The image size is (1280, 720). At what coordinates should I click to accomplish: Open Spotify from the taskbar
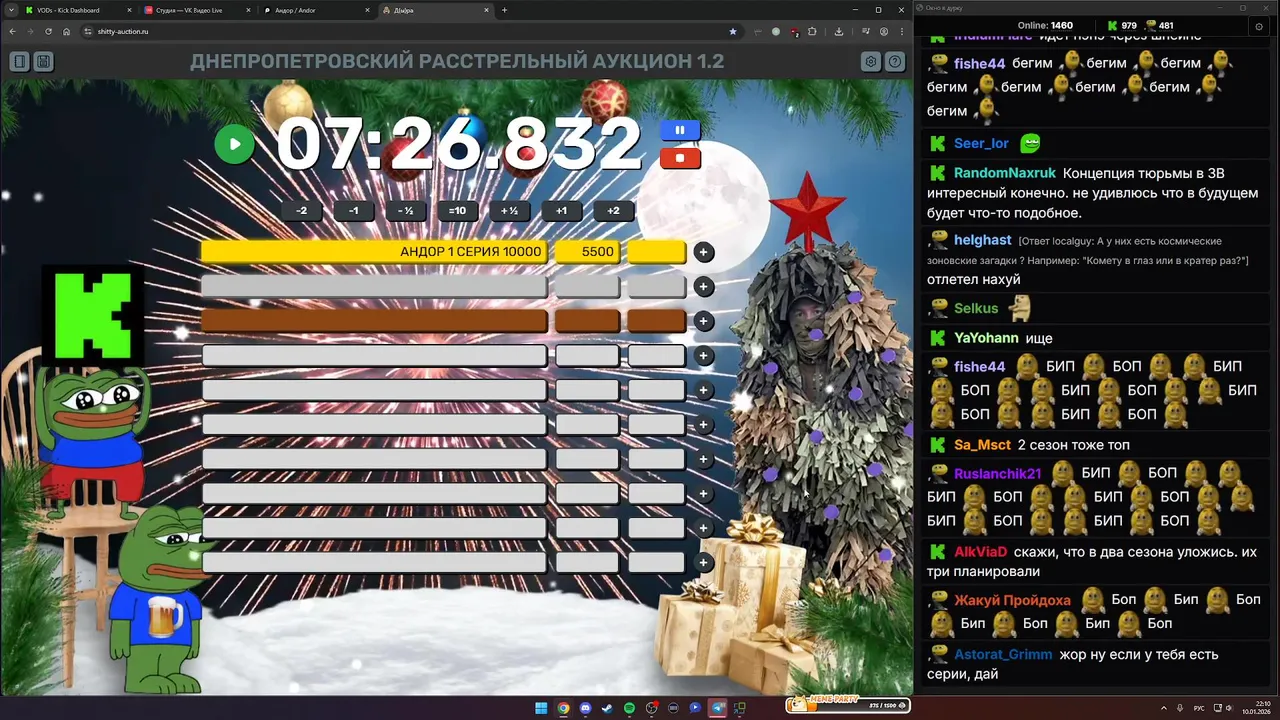(629, 708)
